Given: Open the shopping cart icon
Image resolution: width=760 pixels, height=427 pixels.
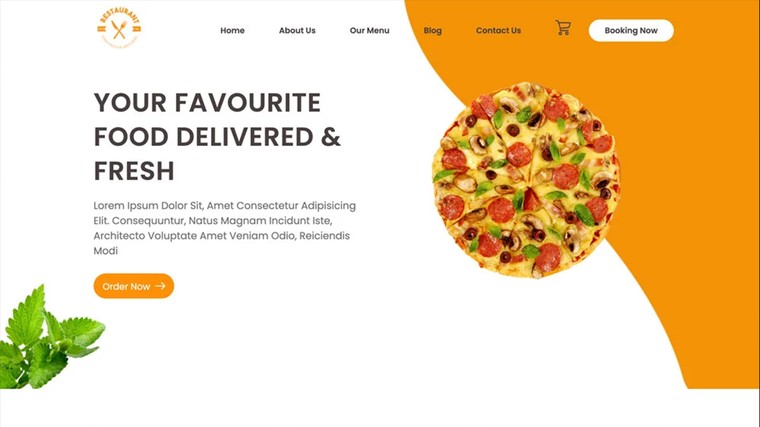Looking at the screenshot, I should [x=563, y=28].
